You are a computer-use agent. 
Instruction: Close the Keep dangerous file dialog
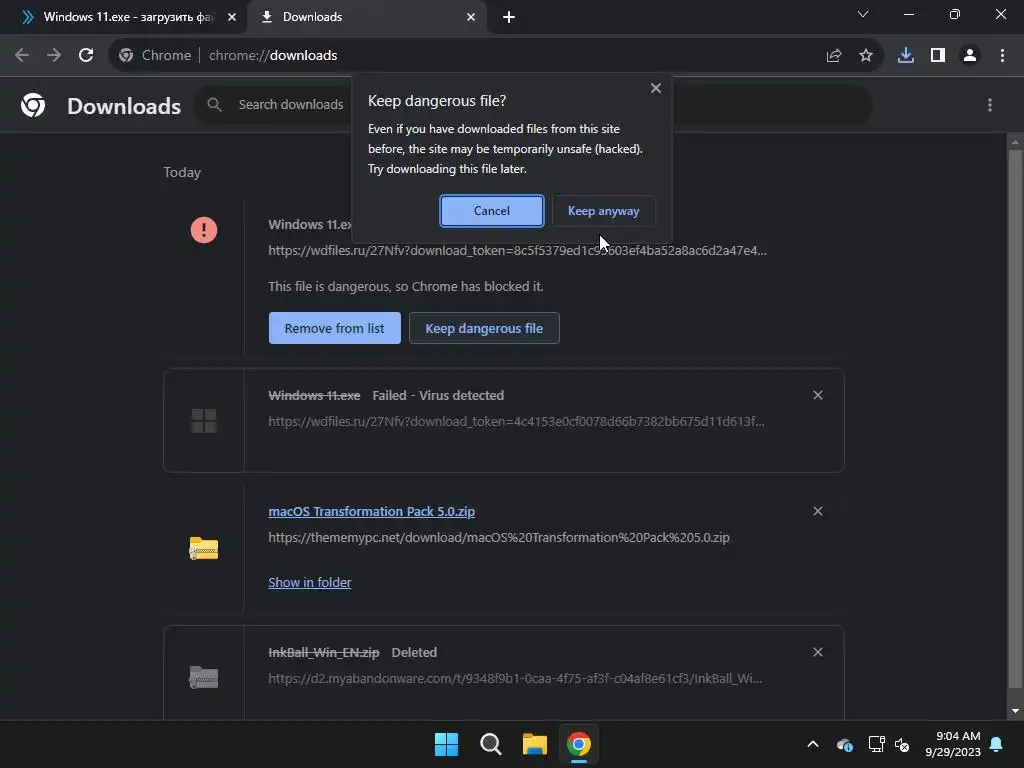pyautogui.click(x=656, y=88)
